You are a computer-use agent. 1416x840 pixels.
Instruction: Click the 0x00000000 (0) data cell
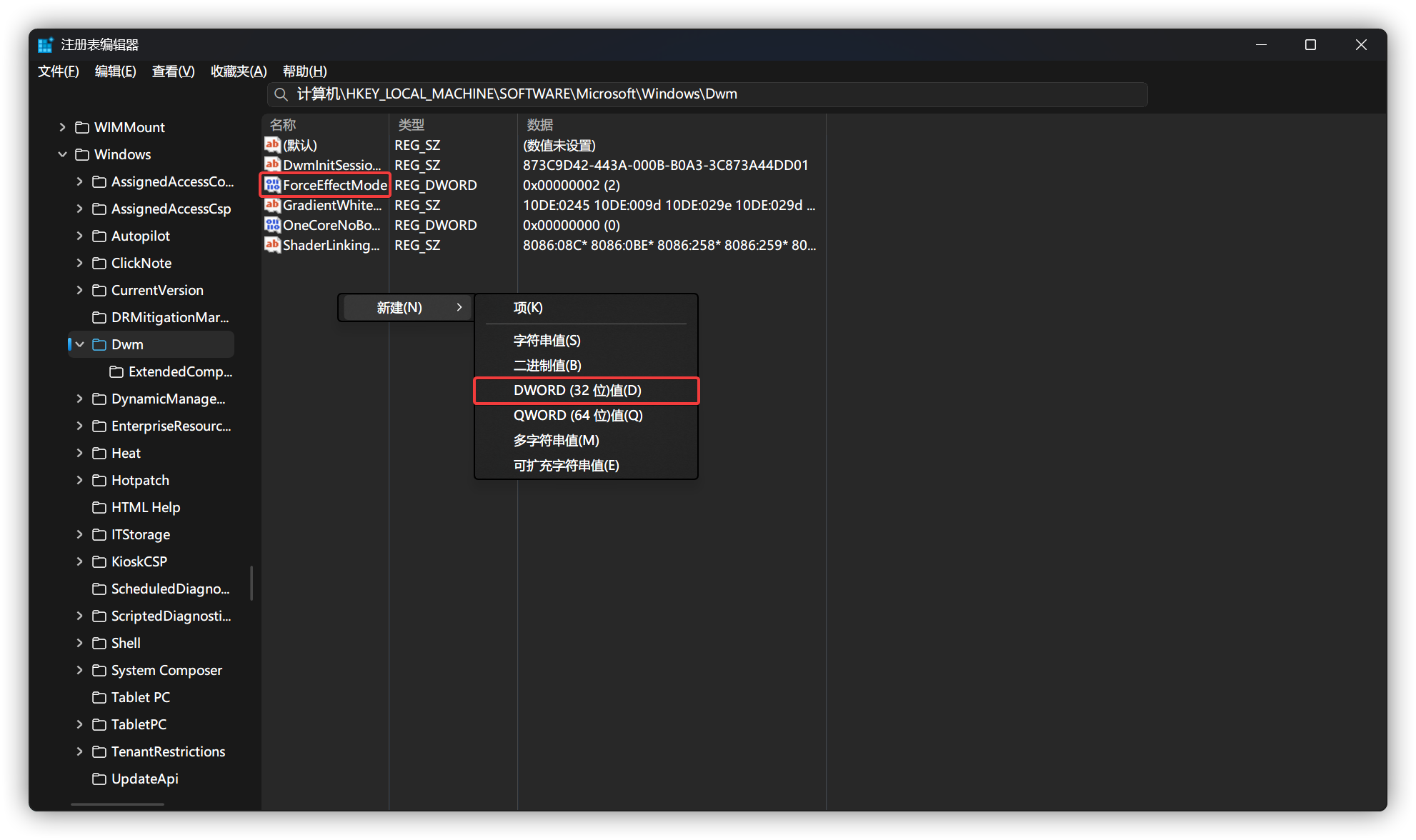(x=572, y=225)
